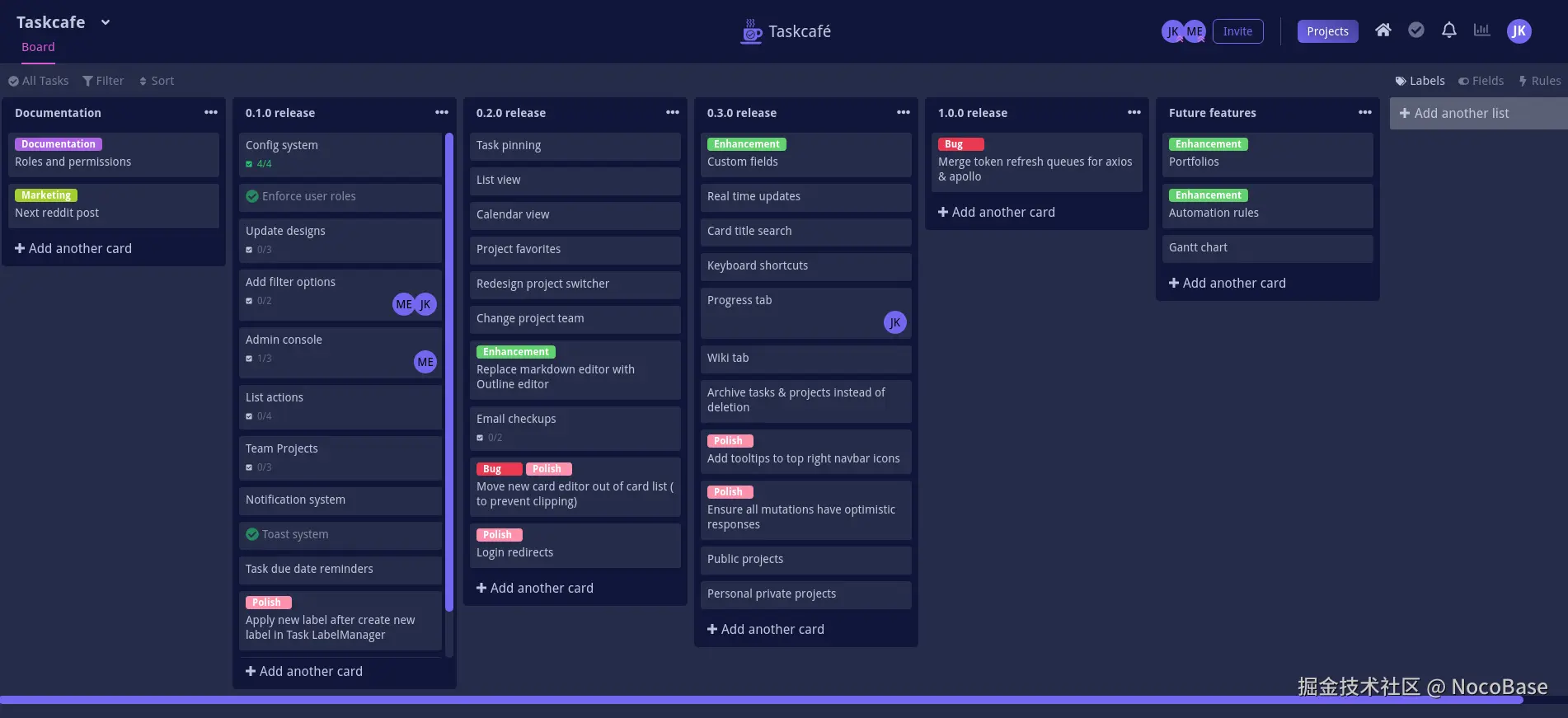Click JK member avatar beside Invite

[1172, 31]
